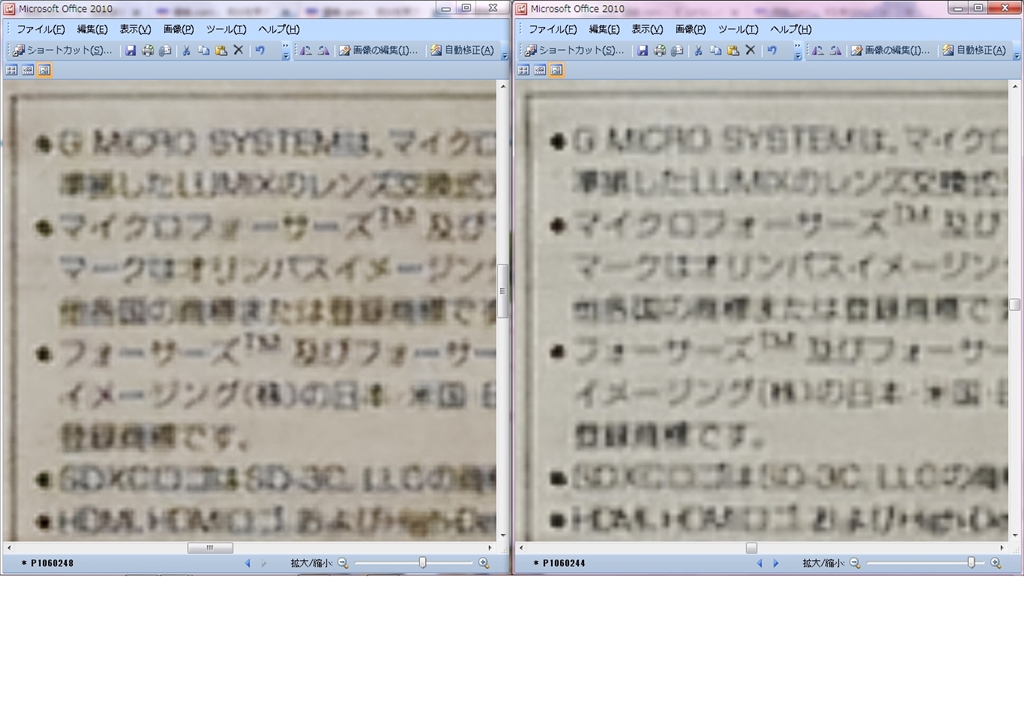Click Save icon in left window toolbar
The height and width of the screenshot is (720, 1024).
coord(131,50)
